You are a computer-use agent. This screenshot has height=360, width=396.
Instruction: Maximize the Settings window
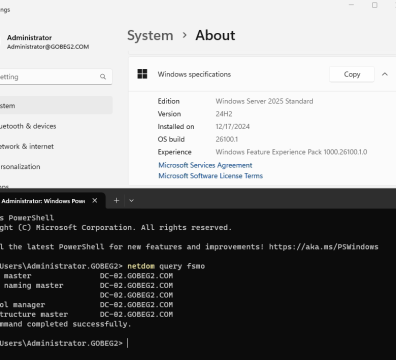coord(375,5)
